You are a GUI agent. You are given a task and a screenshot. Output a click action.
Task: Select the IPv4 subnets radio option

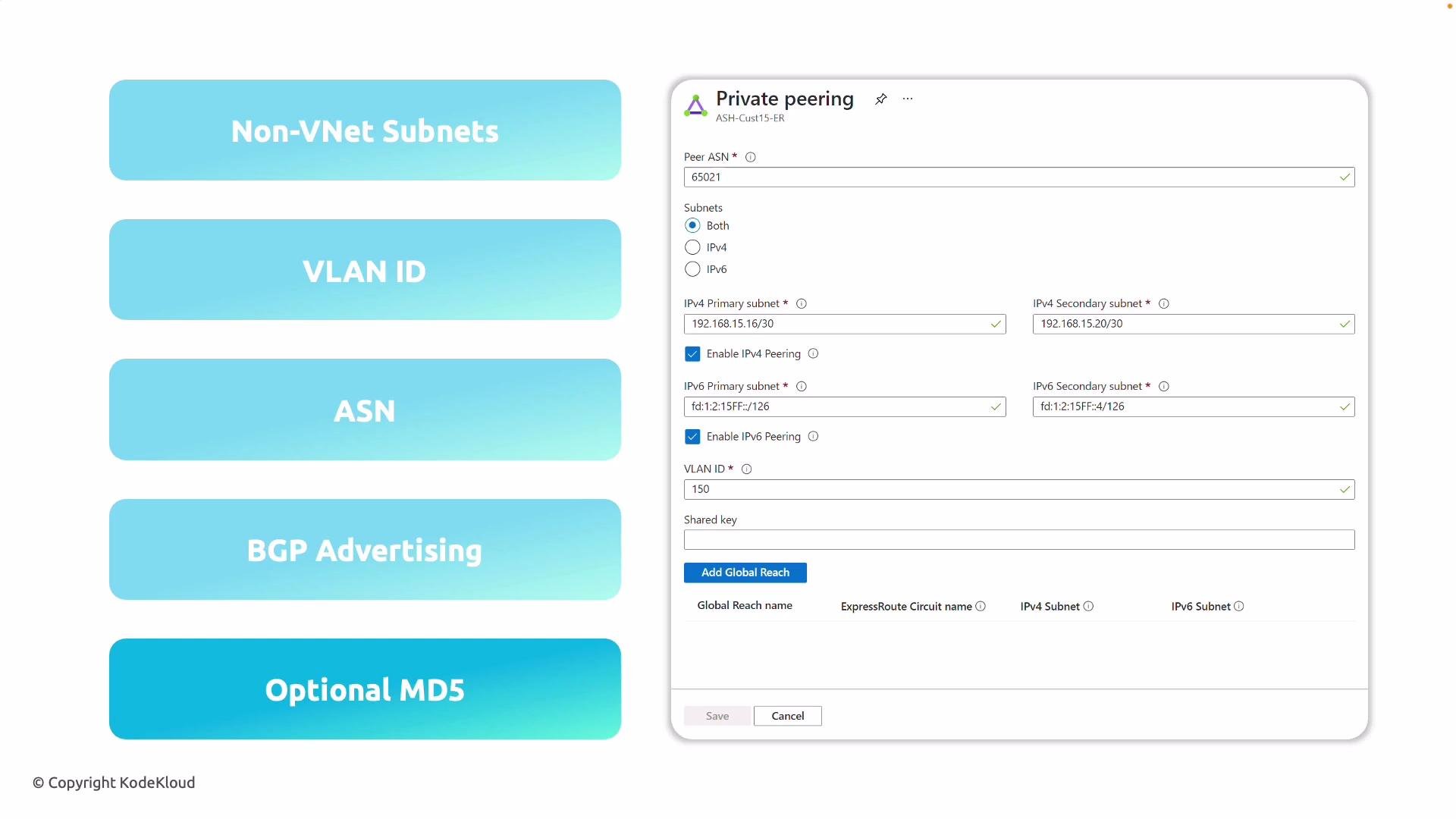click(x=692, y=247)
